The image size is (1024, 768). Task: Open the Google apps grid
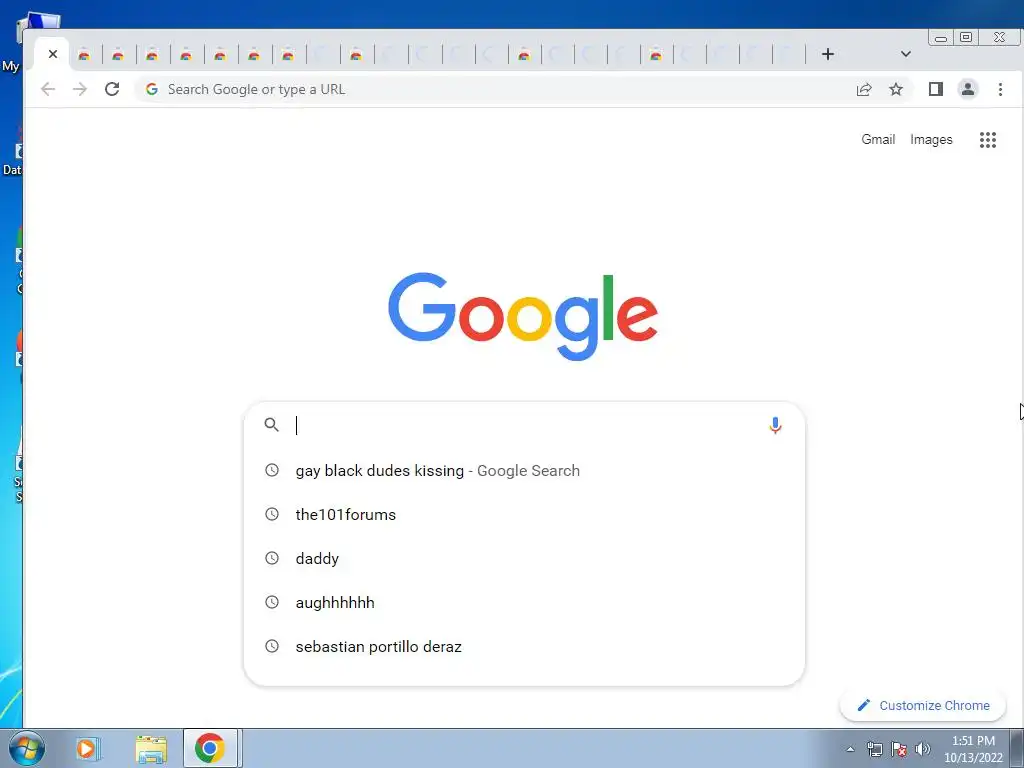[x=987, y=140]
